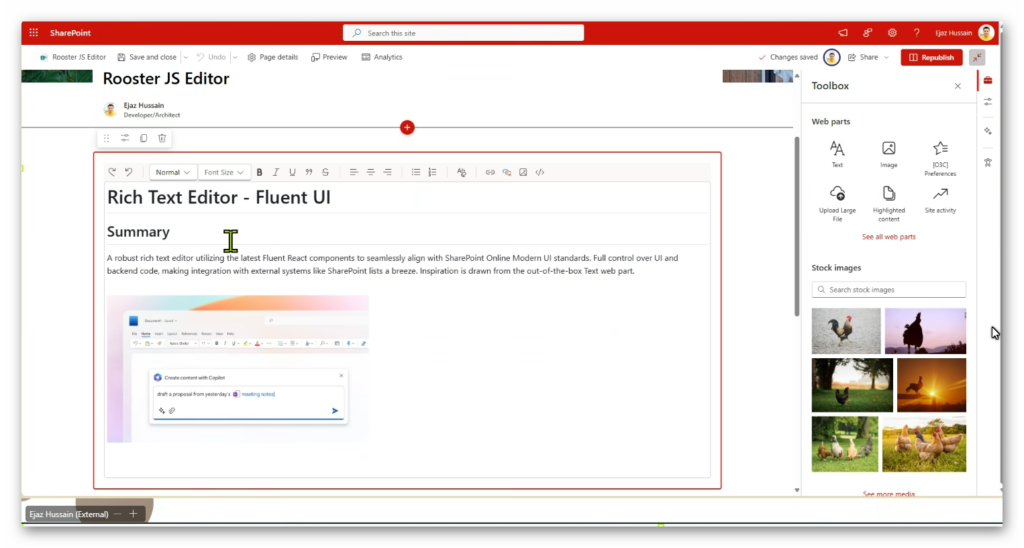Click the collapse icon beside Republish
Screen dimensions: 1024x548
coord(977,57)
